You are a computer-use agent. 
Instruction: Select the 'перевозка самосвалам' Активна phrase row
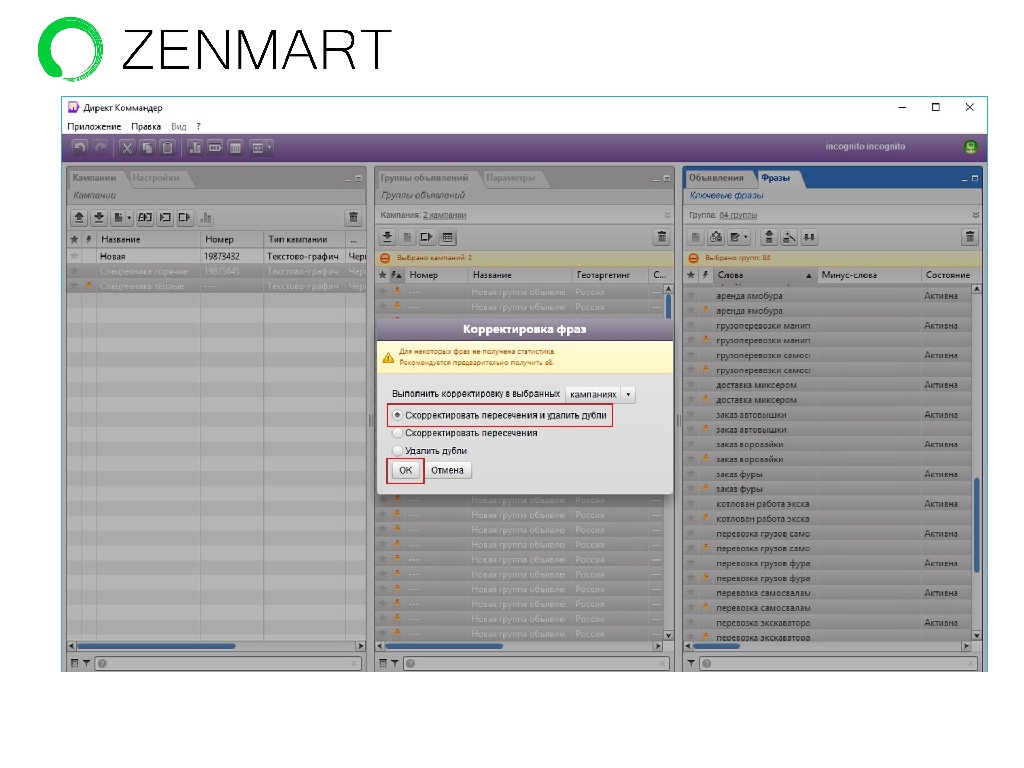[x=828, y=593]
